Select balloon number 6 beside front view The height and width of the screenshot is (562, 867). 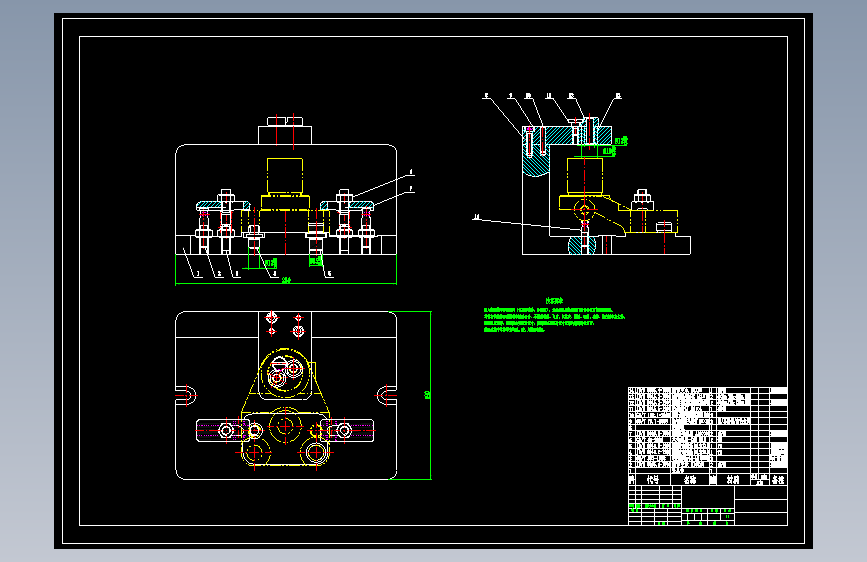(411, 173)
